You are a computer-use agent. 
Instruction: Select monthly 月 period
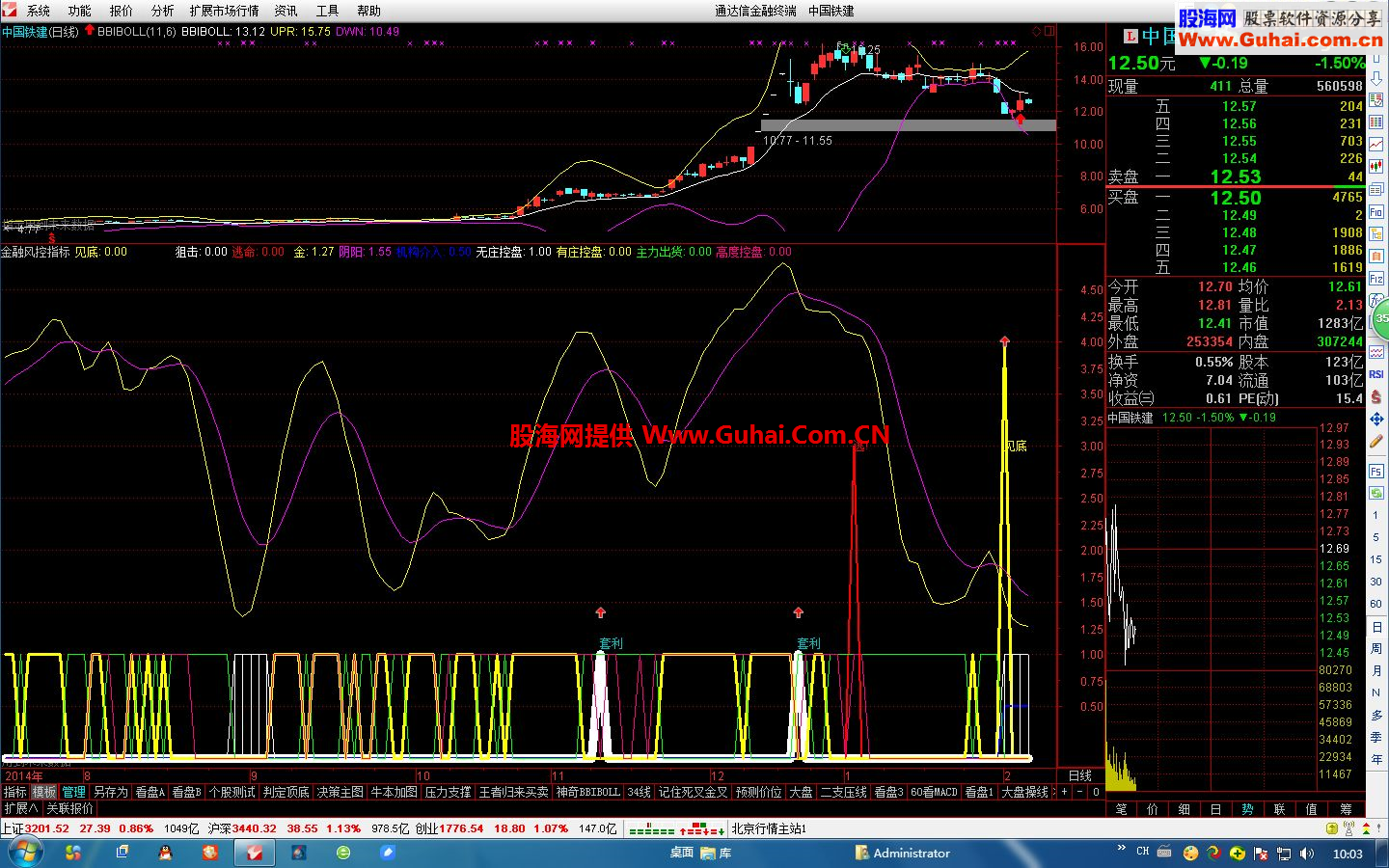click(x=1376, y=671)
